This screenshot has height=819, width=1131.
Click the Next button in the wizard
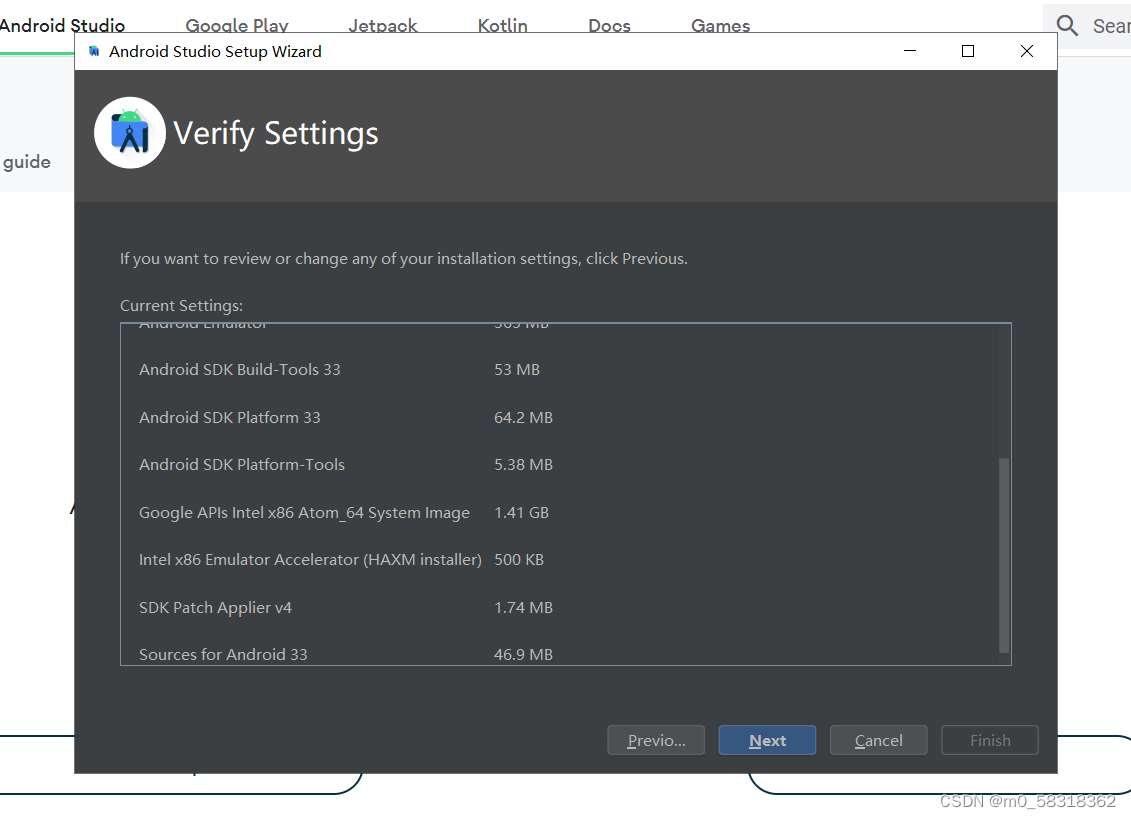pyautogui.click(x=767, y=740)
